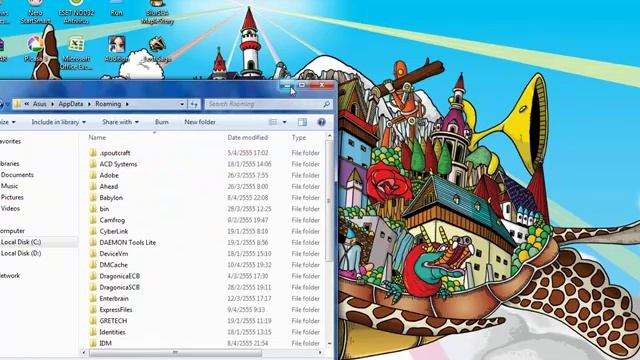Screen dimensions: 640x360
Task: Expand arrow after AppData in path
Action: (x=89, y=104)
